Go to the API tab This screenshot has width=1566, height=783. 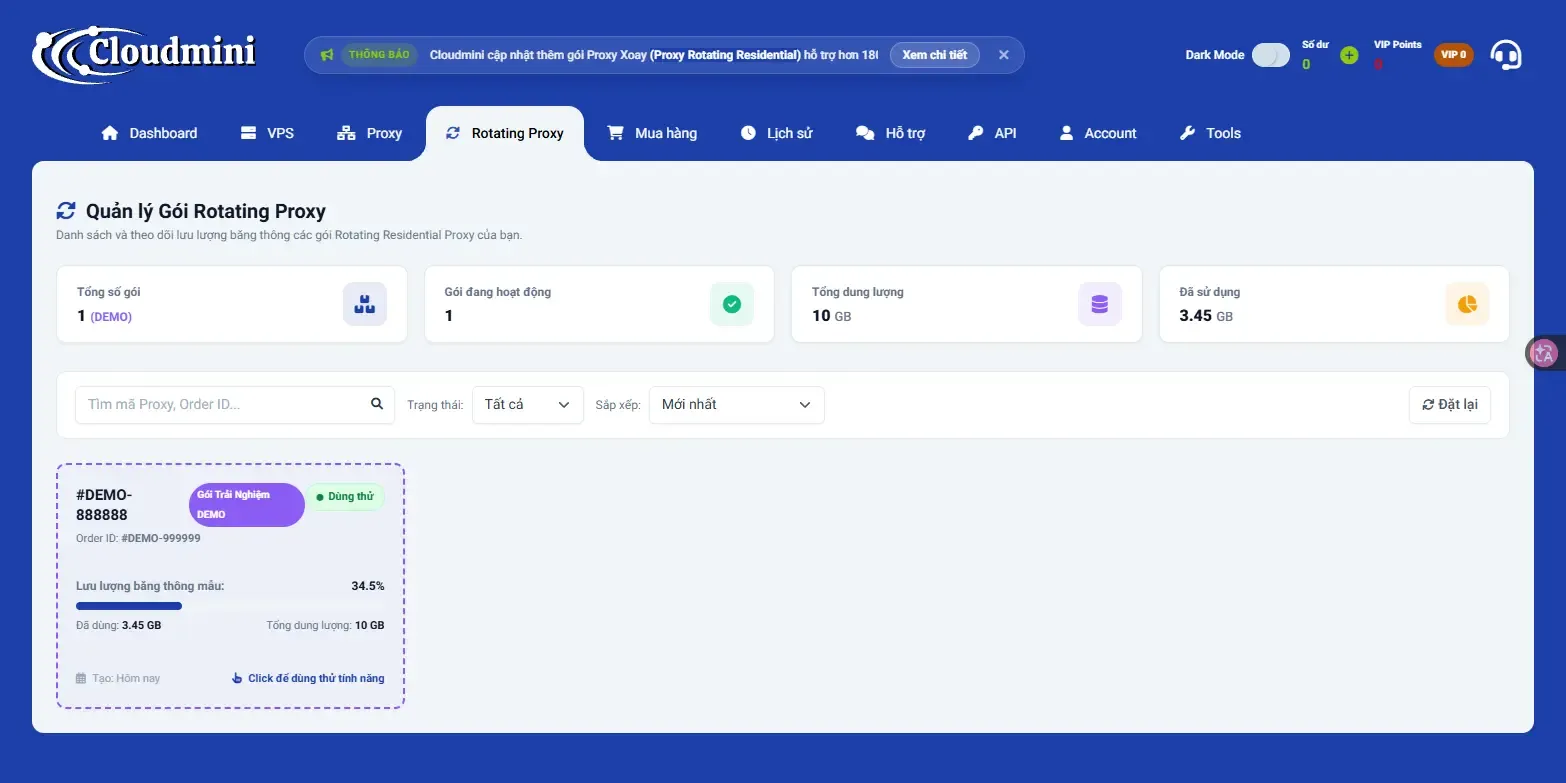[992, 133]
